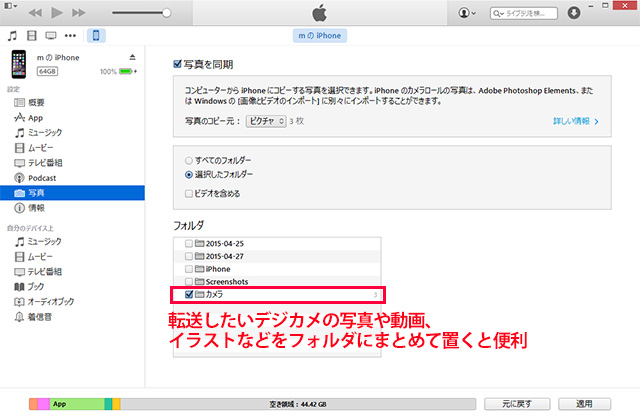This screenshot has width=640, height=420.
Task: Click the 'm の iPhone' tab button
Action: point(320,36)
